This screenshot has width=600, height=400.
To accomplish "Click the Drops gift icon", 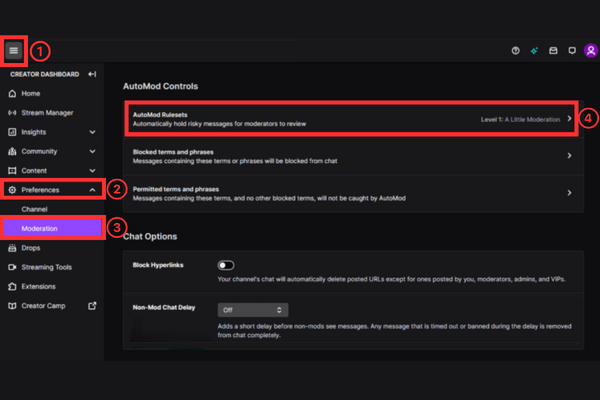I will click(x=12, y=248).
